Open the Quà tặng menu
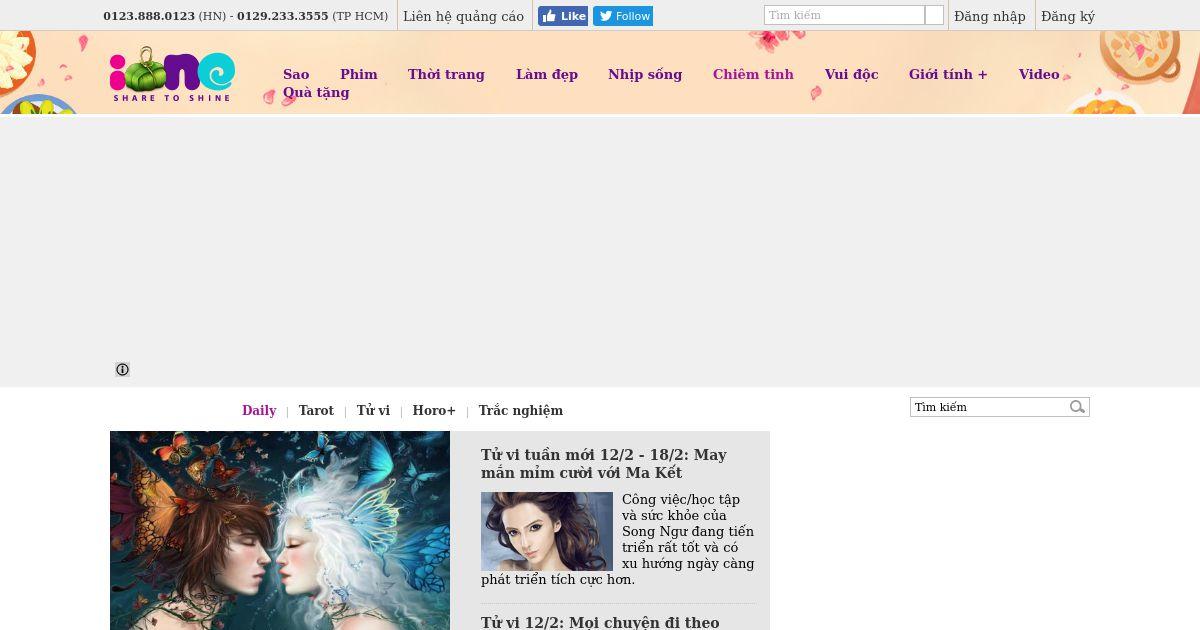Image resolution: width=1200 pixels, height=630 pixels. pos(316,92)
